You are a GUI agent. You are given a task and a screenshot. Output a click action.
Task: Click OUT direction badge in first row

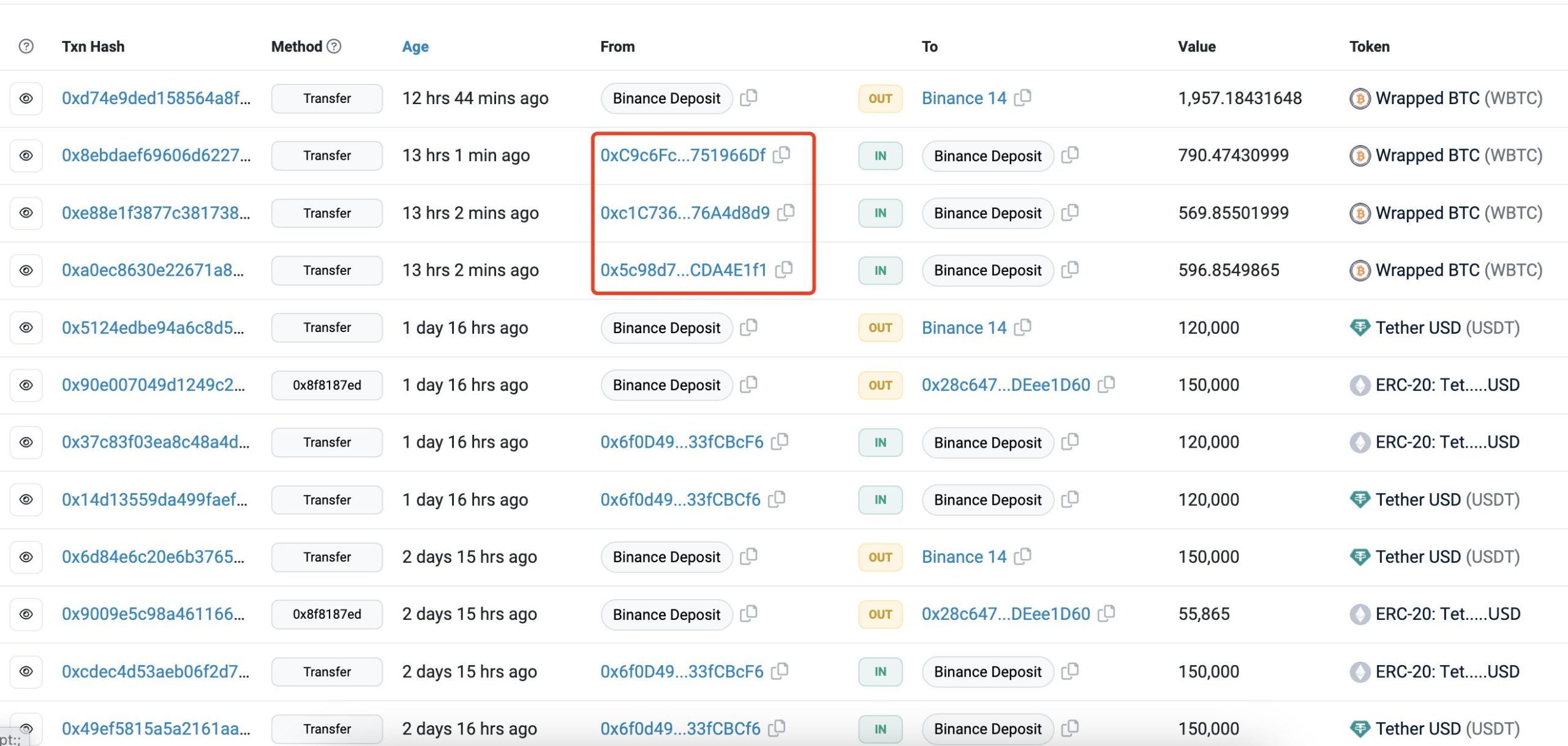tap(880, 98)
